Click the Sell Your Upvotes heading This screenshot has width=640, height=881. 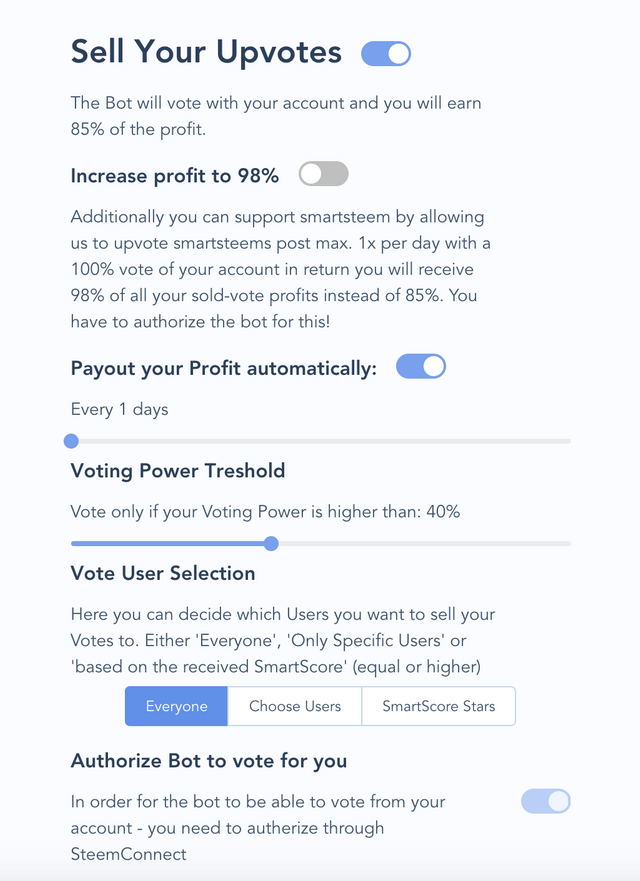[x=206, y=52]
